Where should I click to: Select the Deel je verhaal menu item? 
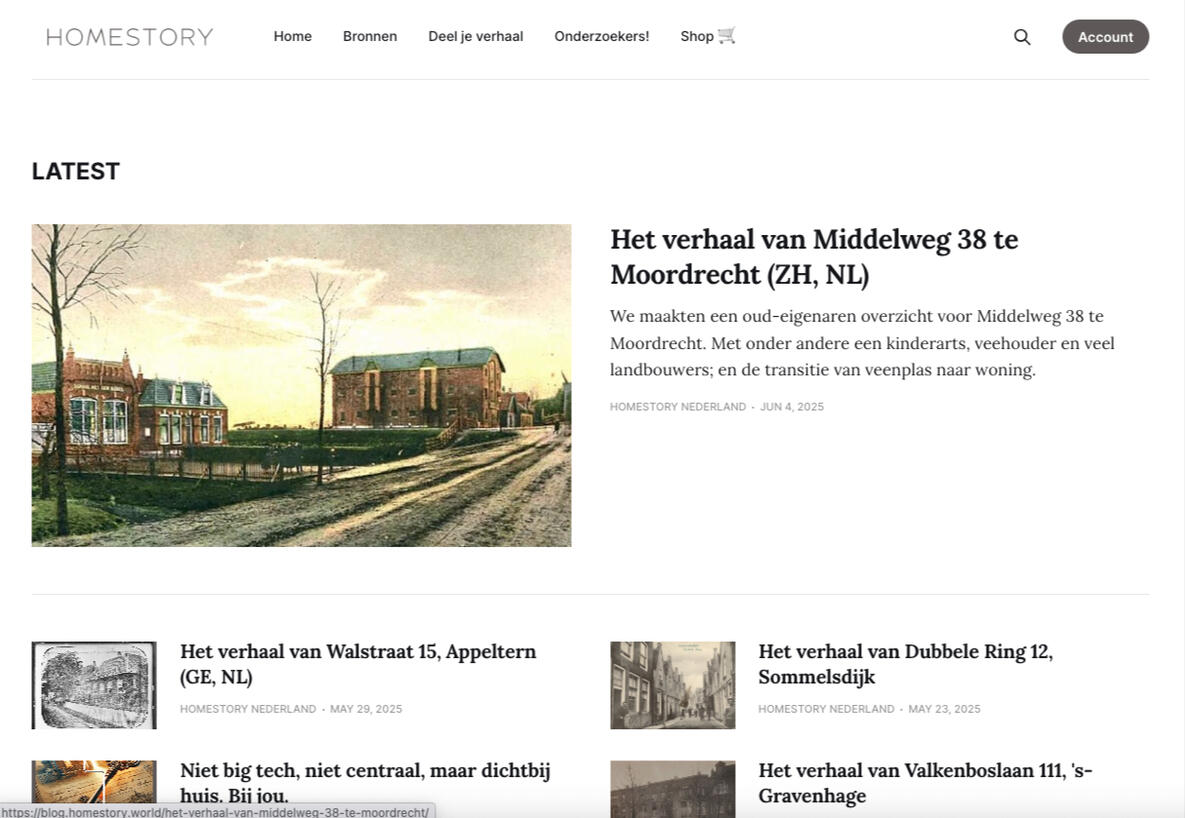475,36
